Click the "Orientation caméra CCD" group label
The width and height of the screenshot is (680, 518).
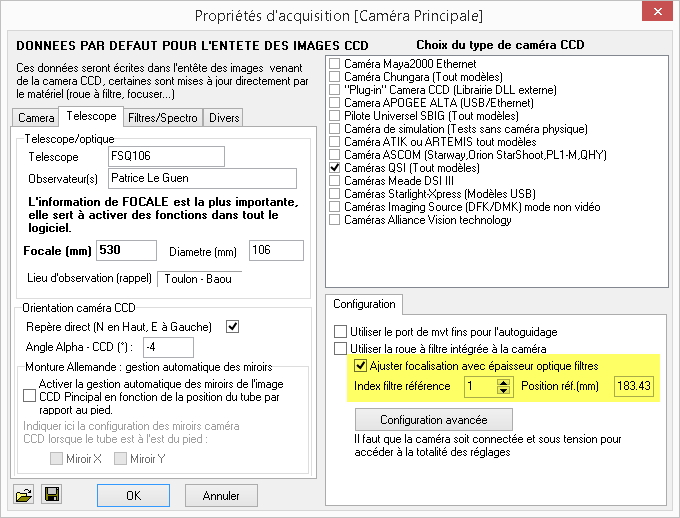[x=79, y=308]
